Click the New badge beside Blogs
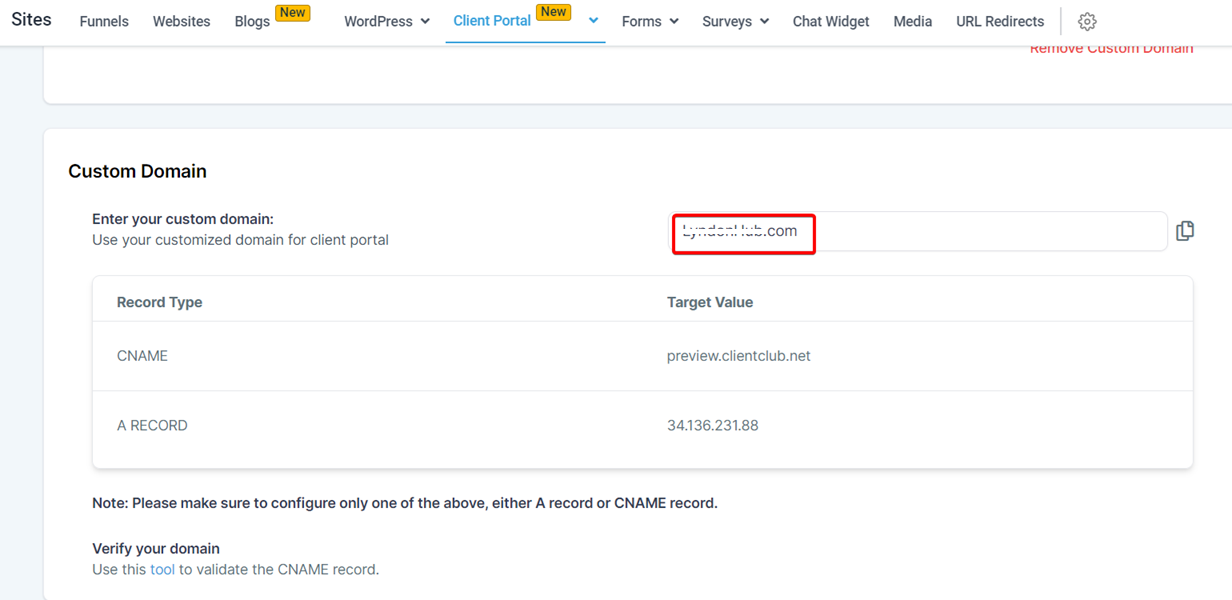Image resolution: width=1232 pixels, height=600 pixels. click(x=292, y=13)
